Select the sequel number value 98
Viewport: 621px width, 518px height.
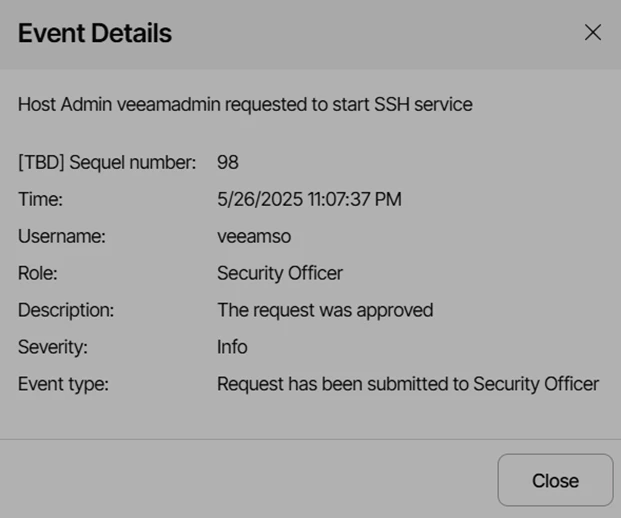click(x=228, y=162)
